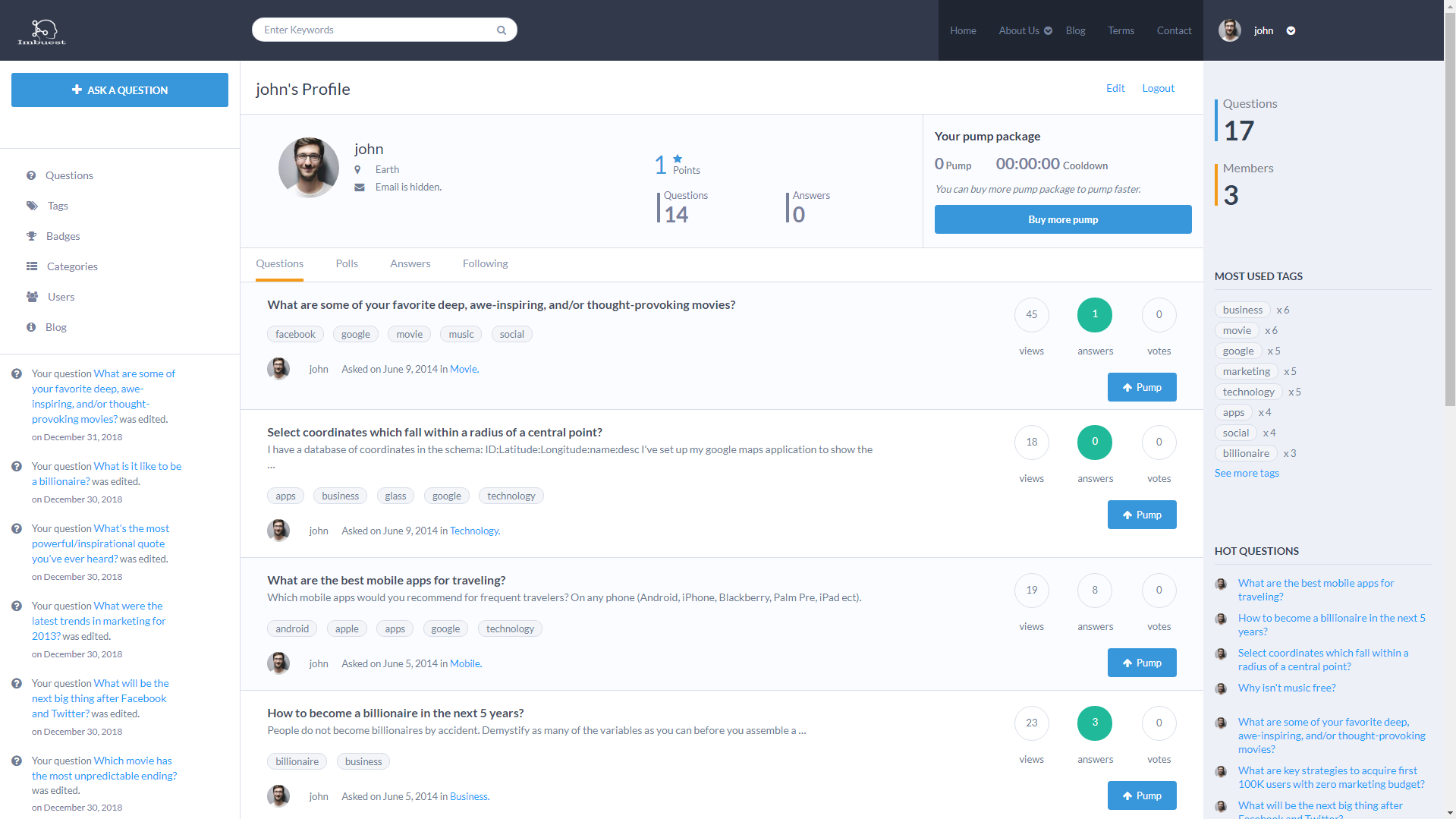1456x819 pixels.
Task: Open hot question Why isn't music free?
Action: (x=1287, y=688)
